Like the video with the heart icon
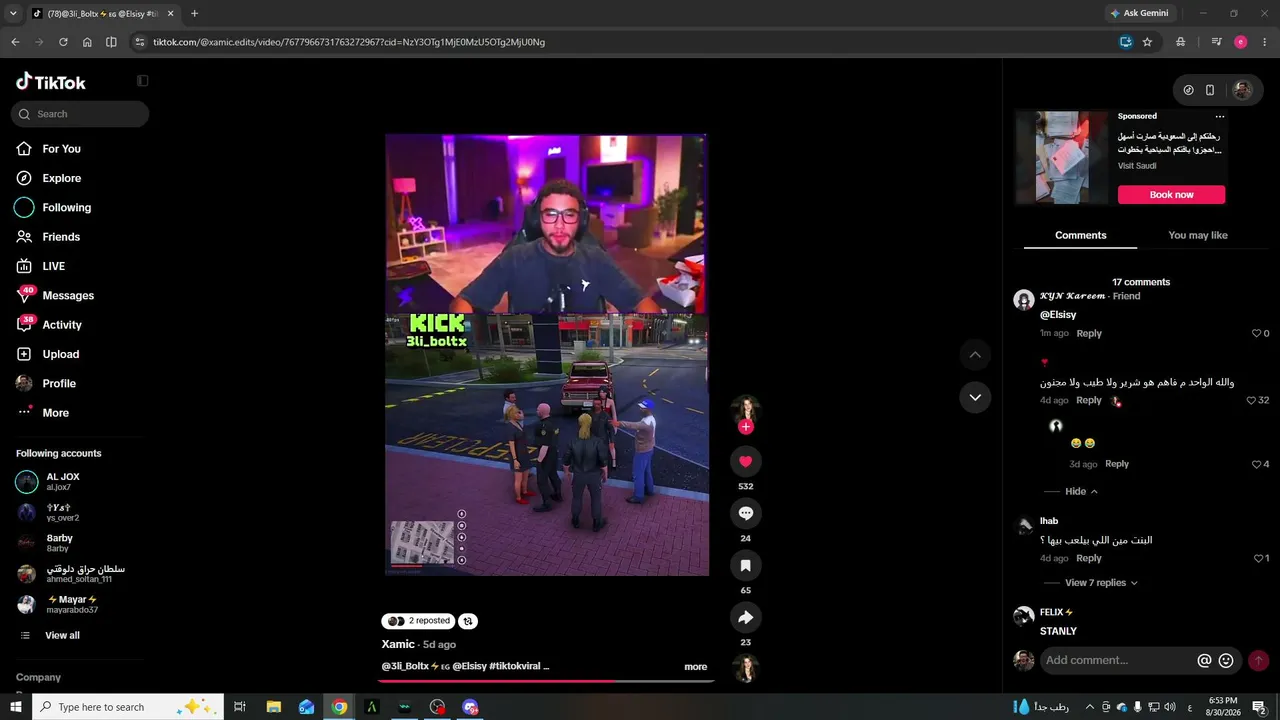The height and width of the screenshot is (720, 1280). [x=745, y=461]
